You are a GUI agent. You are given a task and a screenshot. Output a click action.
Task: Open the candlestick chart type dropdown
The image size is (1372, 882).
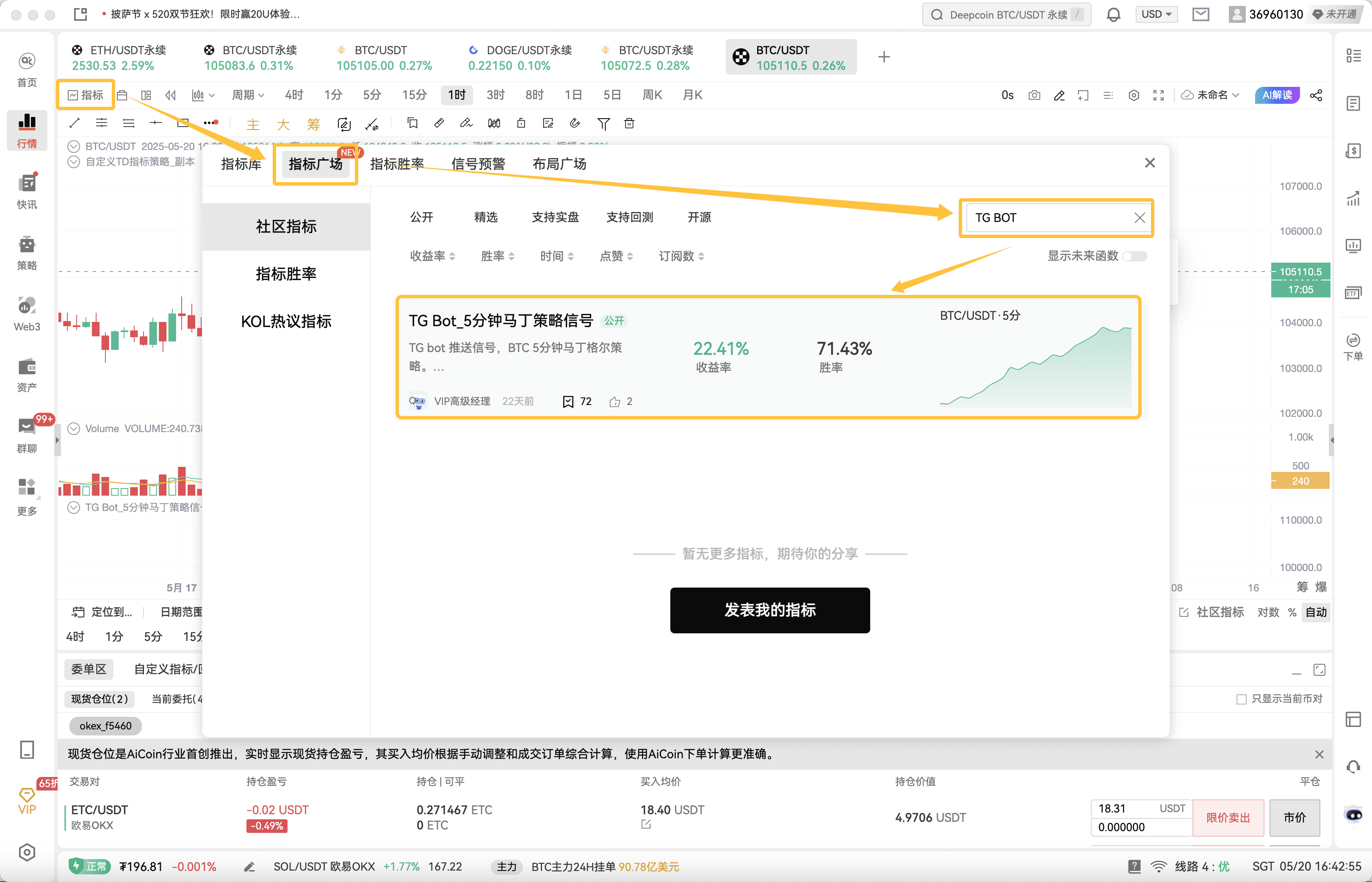[x=203, y=95]
